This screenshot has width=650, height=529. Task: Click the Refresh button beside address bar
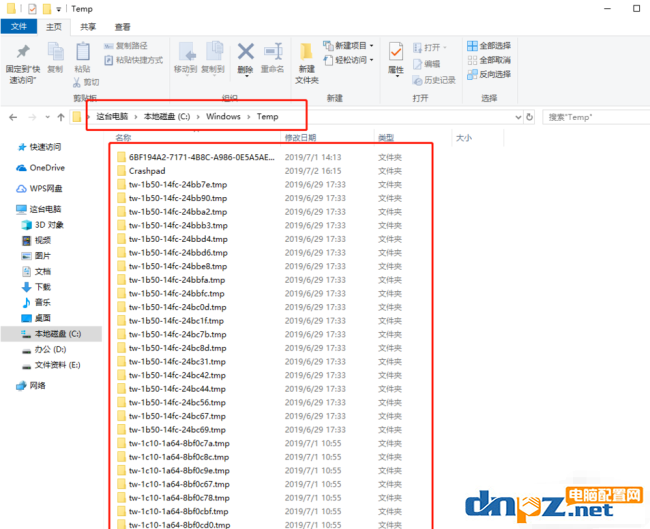click(x=529, y=117)
